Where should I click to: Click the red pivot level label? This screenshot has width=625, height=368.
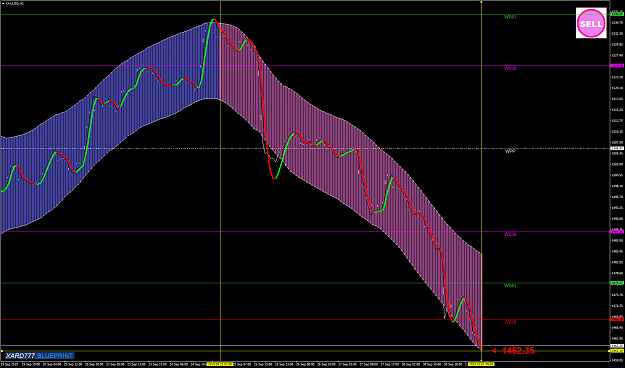510,322
